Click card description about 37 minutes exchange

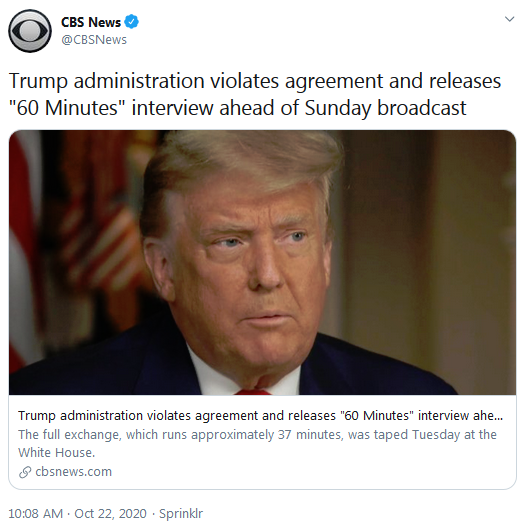pos(257,444)
